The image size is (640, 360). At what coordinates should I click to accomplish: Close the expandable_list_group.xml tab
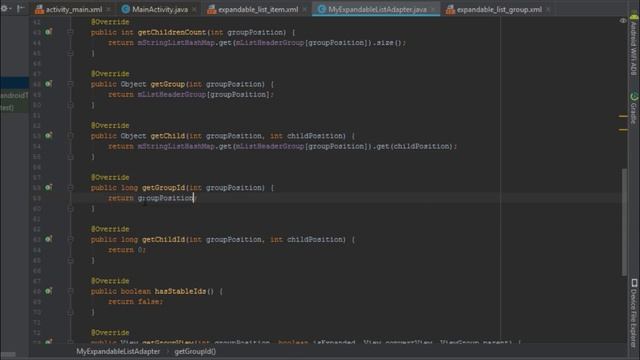point(548,9)
